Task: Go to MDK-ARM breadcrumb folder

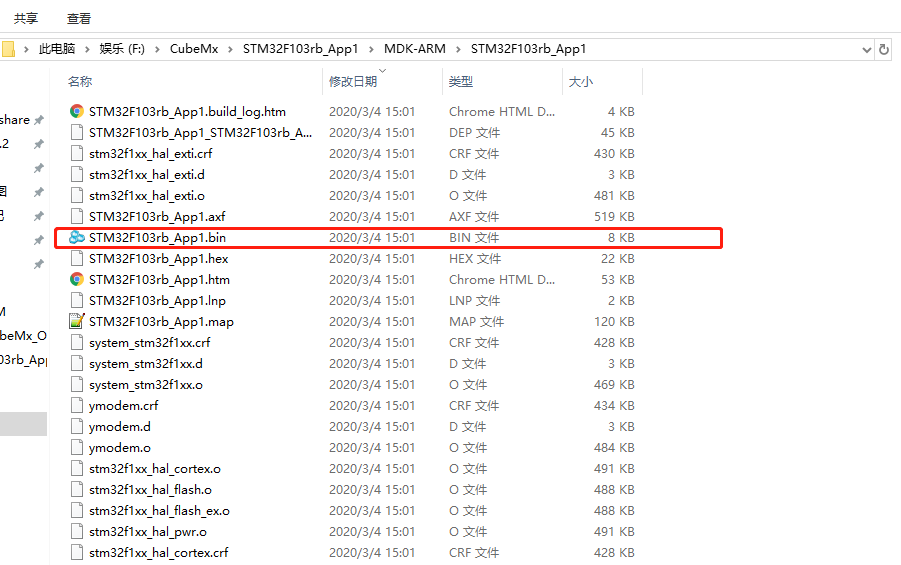Action: pyautogui.click(x=415, y=49)
